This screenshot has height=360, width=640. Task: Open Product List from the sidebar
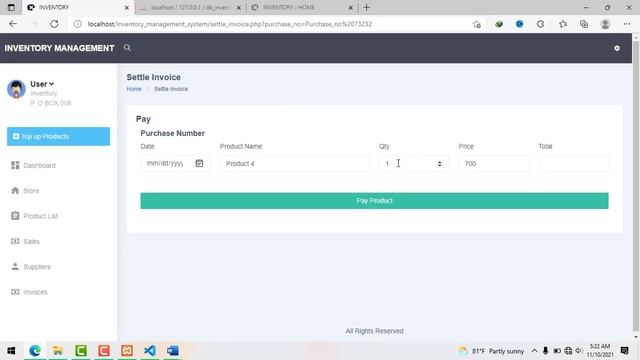[40, 216]
